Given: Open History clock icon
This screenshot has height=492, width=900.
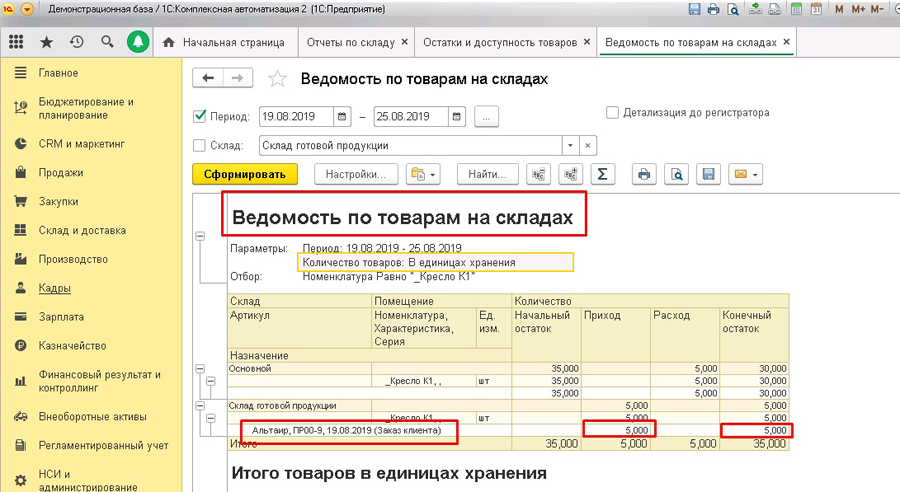Looking at the screenshot, I should pos(77,42).
